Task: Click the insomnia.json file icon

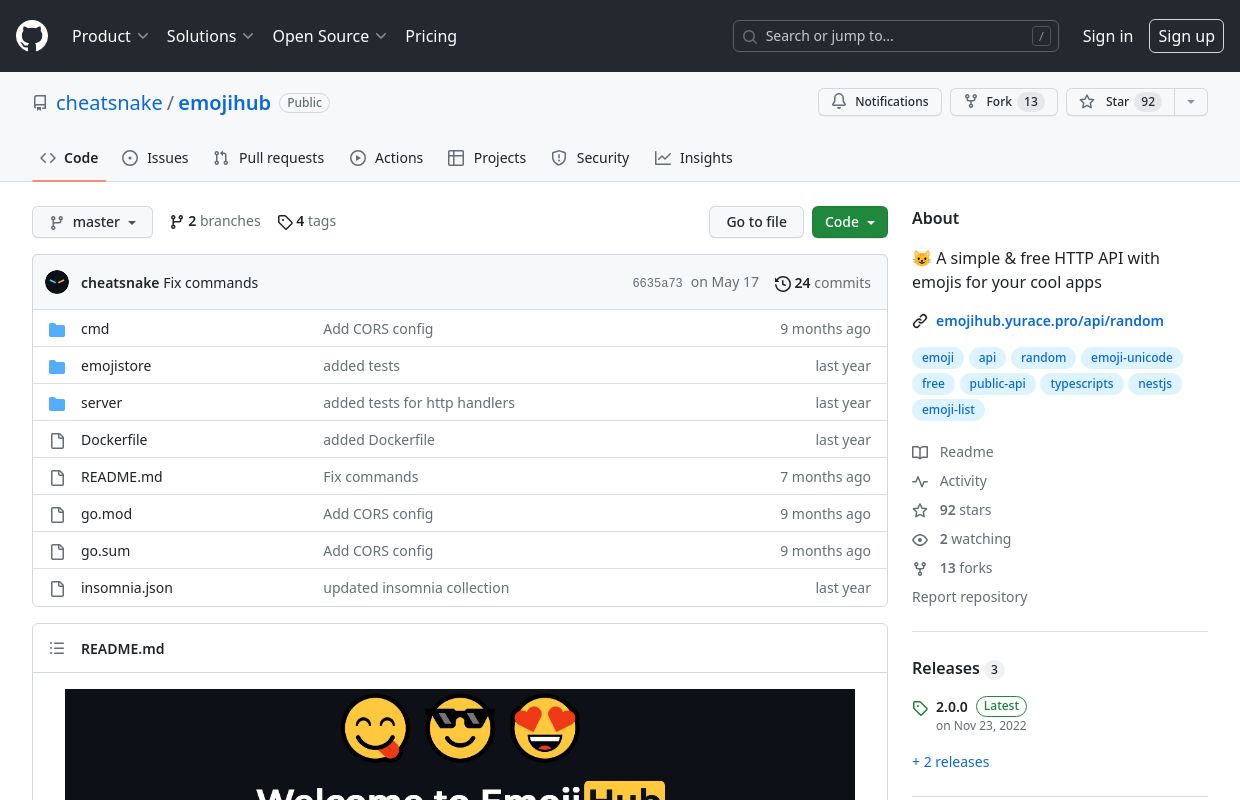Action: coord(58,588)
